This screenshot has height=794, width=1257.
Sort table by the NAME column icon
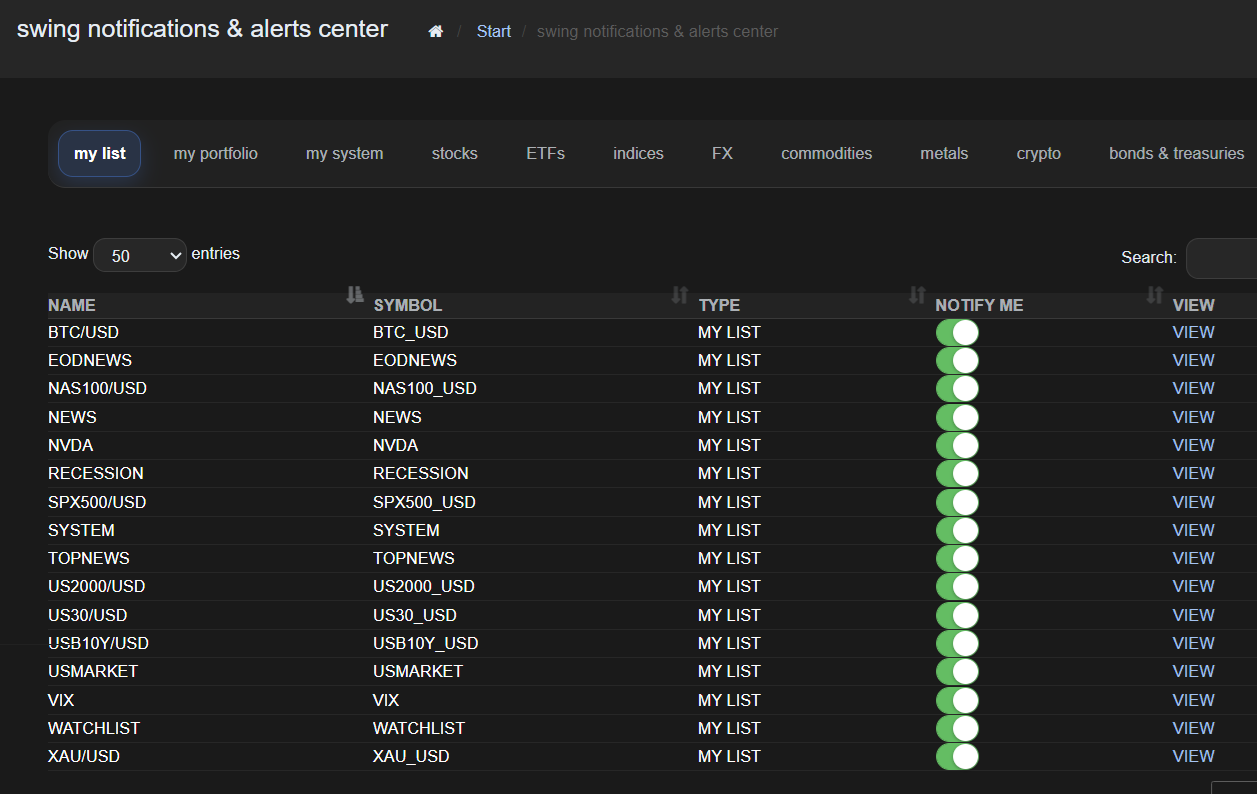354,294
